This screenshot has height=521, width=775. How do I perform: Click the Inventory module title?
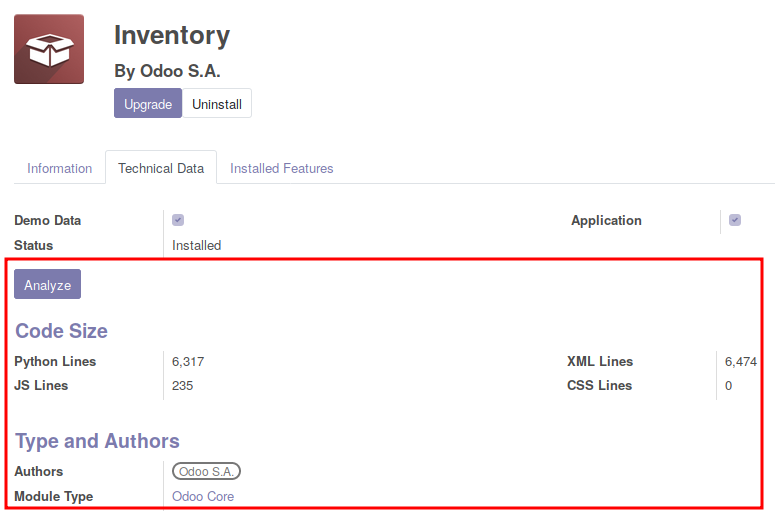click(x=172, y=36)
